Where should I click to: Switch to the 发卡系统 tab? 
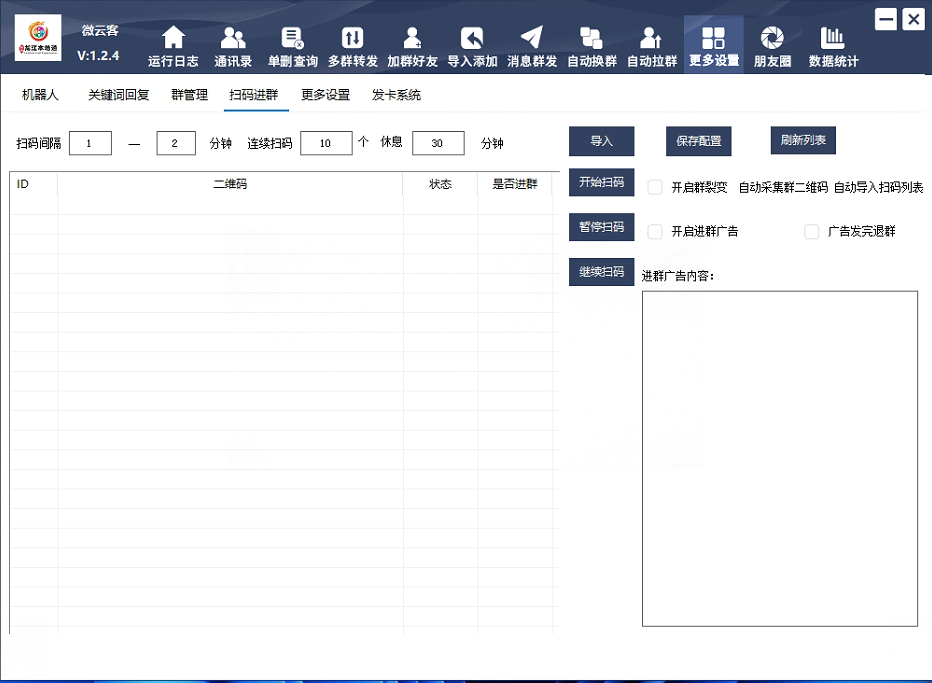(x=396, y=96)
